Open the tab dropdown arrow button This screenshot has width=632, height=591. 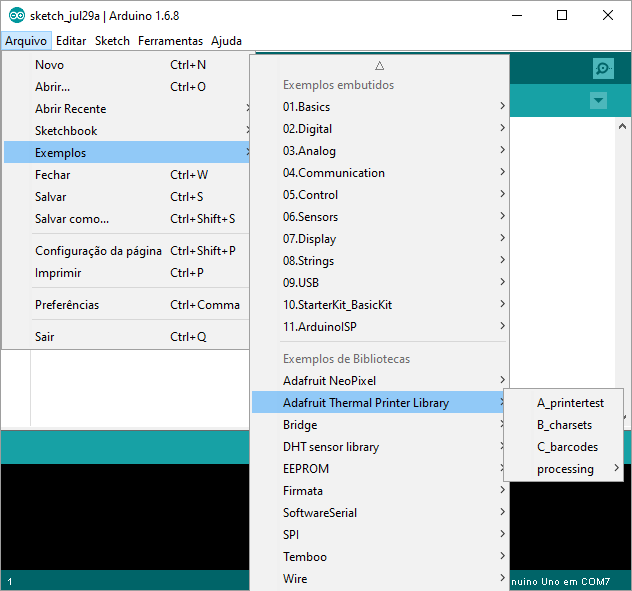pos(599,100)
